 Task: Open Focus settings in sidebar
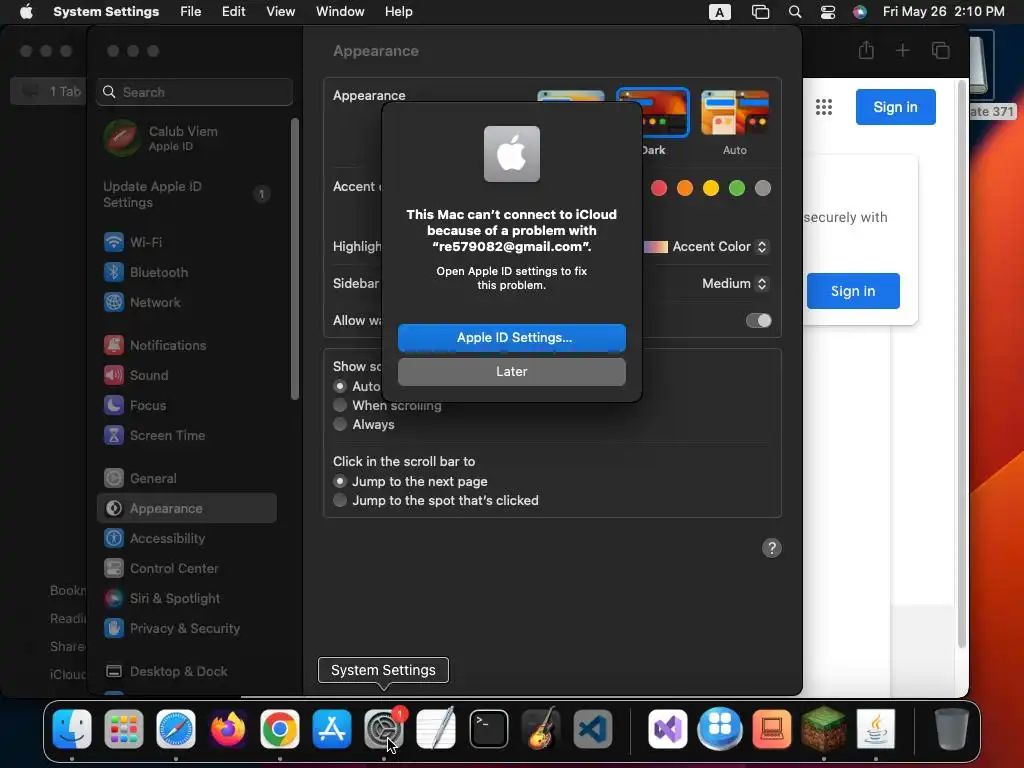[x=187, y=406]
